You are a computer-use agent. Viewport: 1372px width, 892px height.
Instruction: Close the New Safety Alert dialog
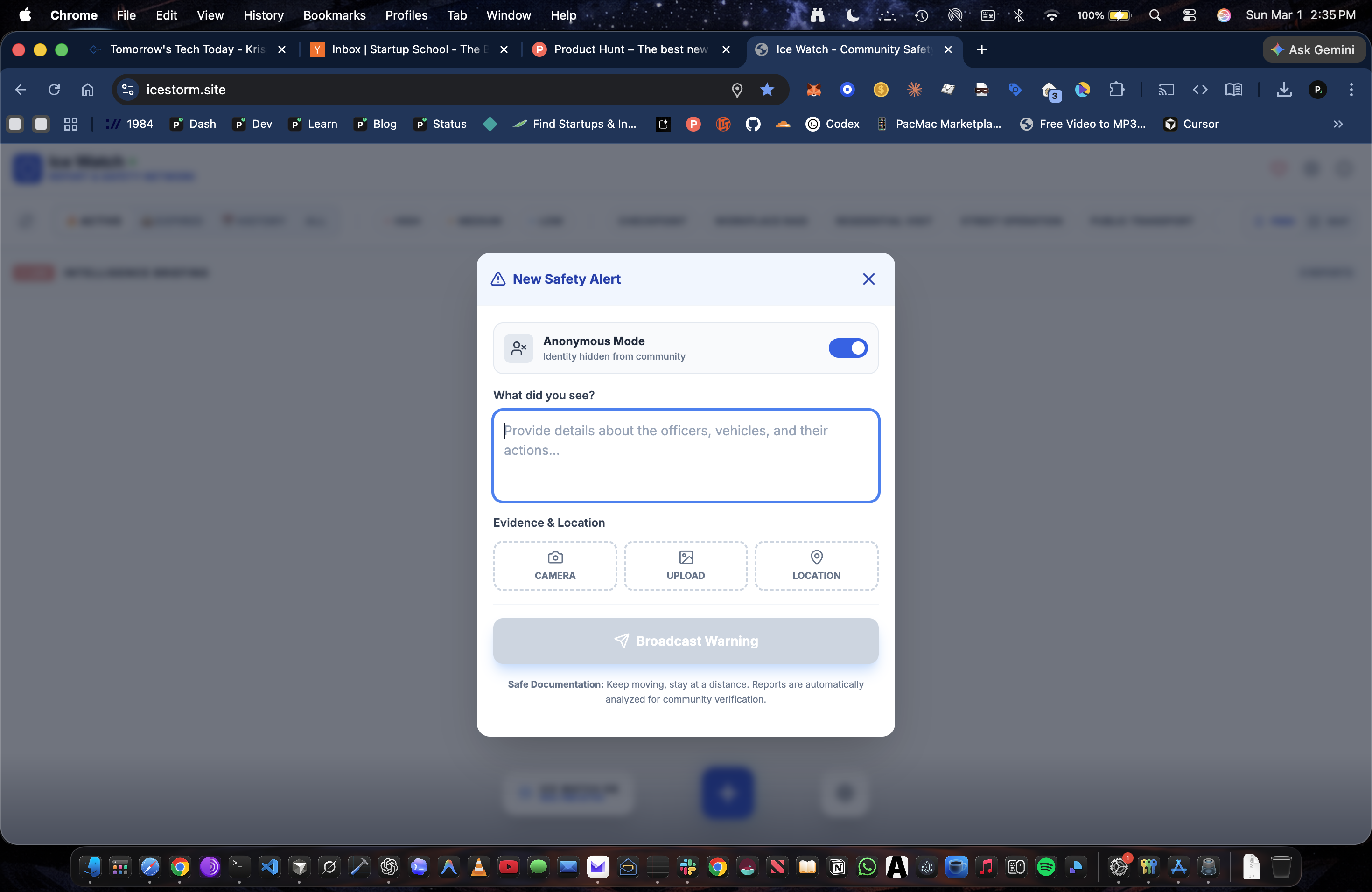point(868,279)
